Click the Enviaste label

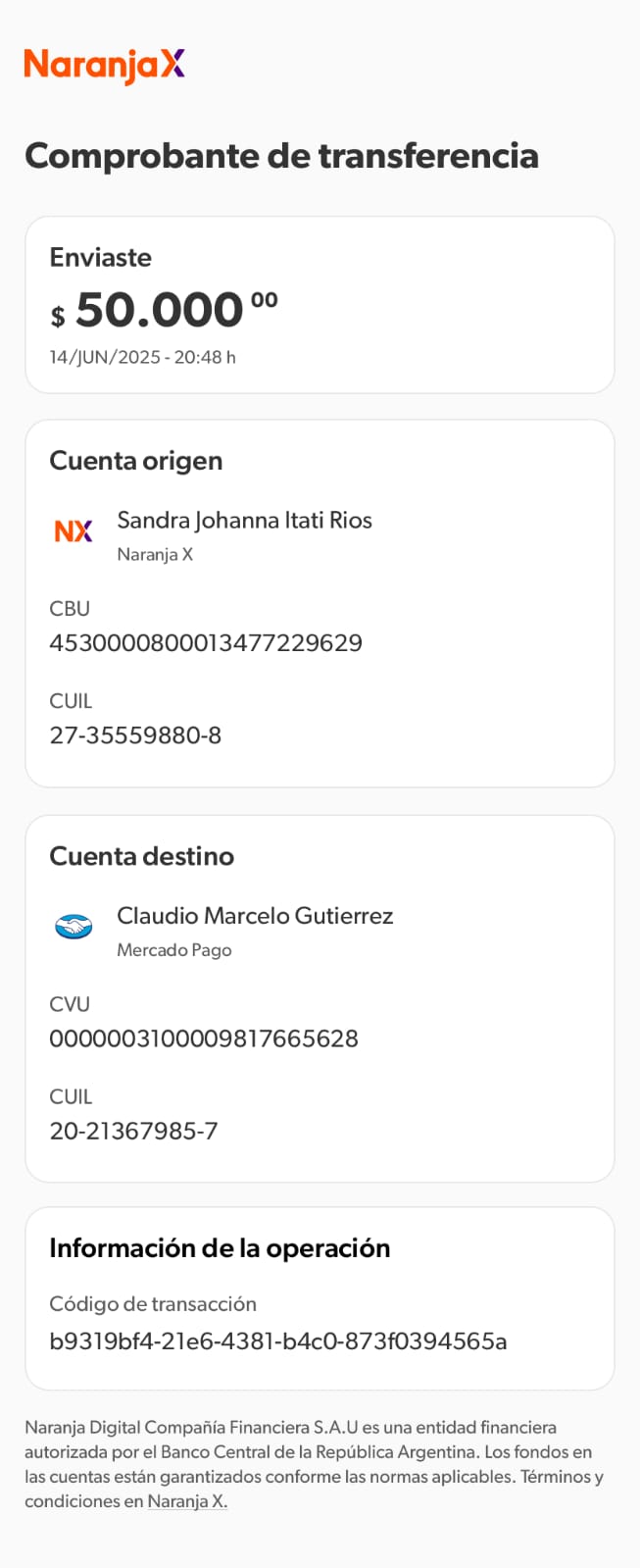100,258
